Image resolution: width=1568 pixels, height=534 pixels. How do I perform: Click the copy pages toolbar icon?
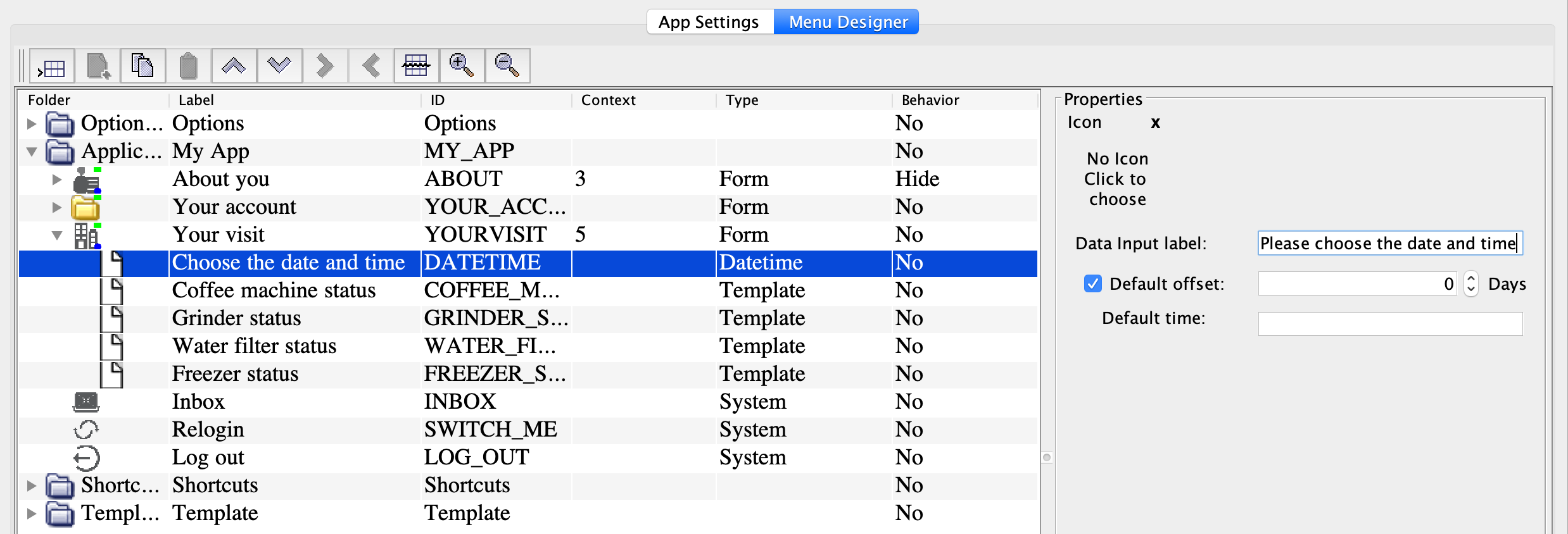(142, 66)
